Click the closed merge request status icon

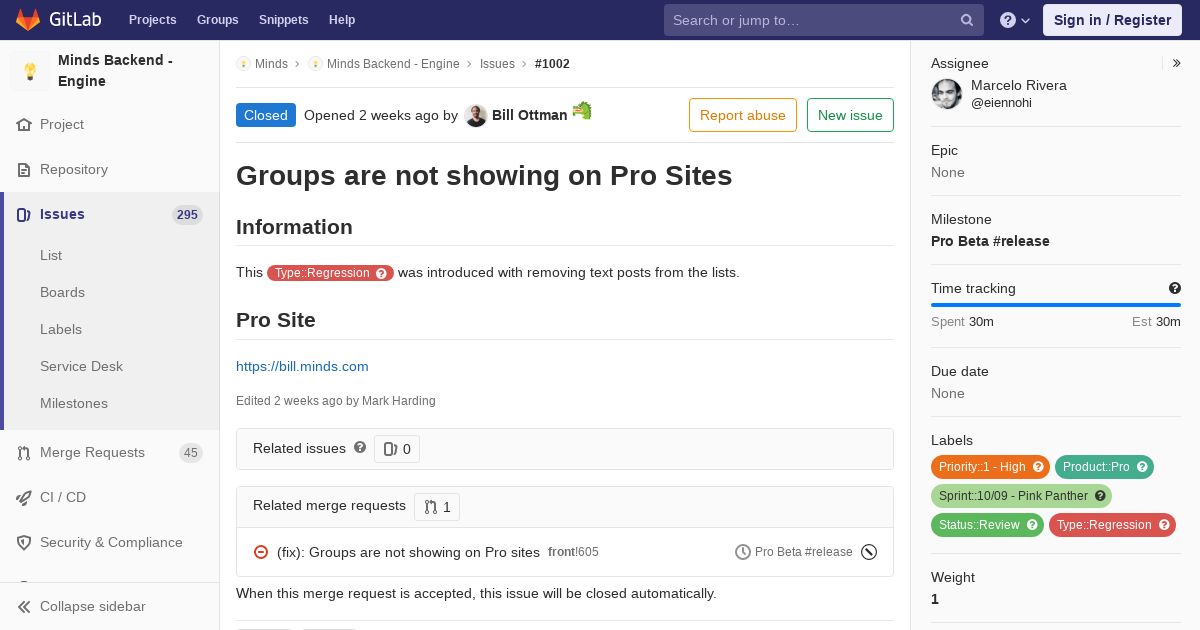coord(261,552)
